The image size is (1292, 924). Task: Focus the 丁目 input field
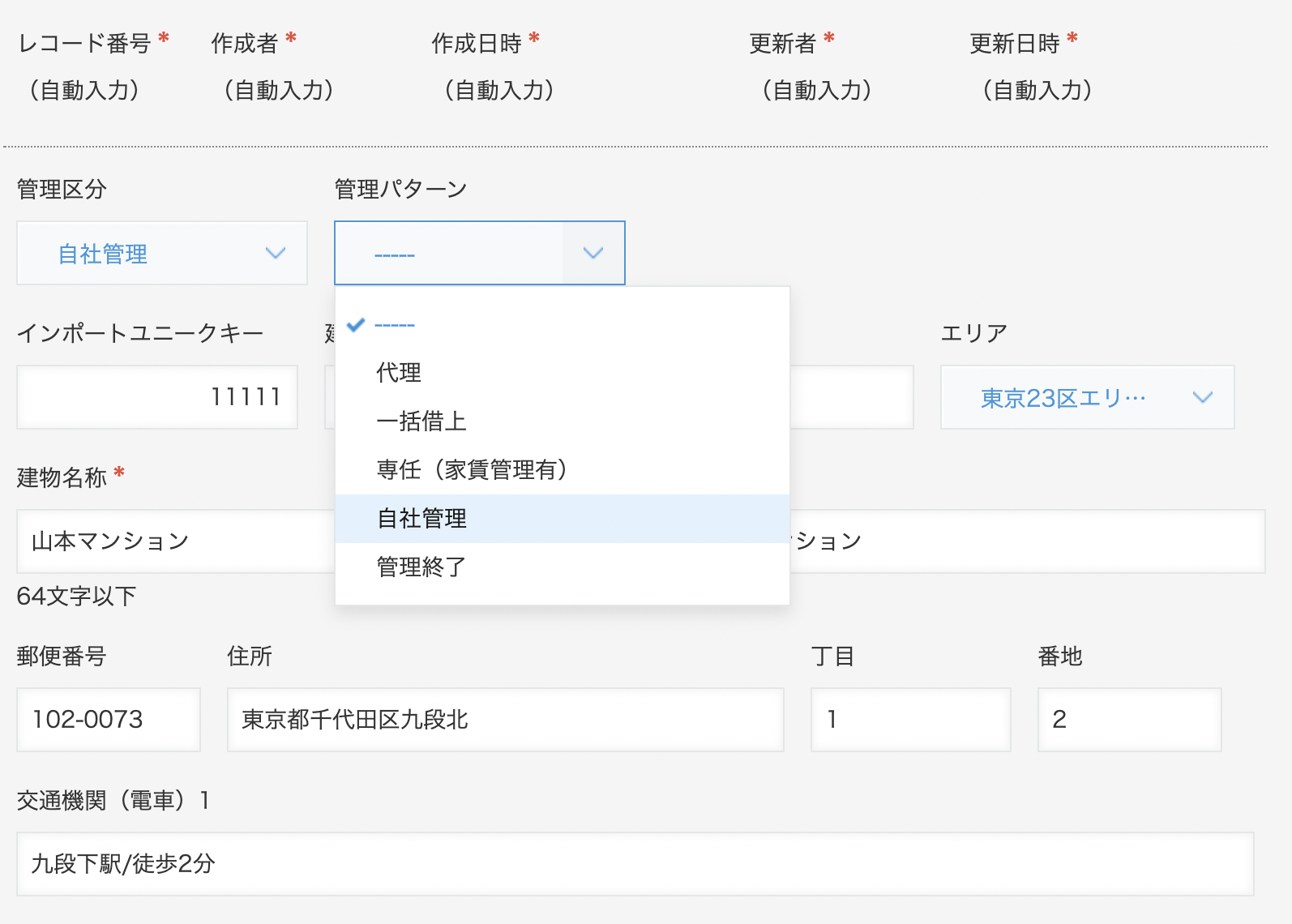(x=911, y=720)
